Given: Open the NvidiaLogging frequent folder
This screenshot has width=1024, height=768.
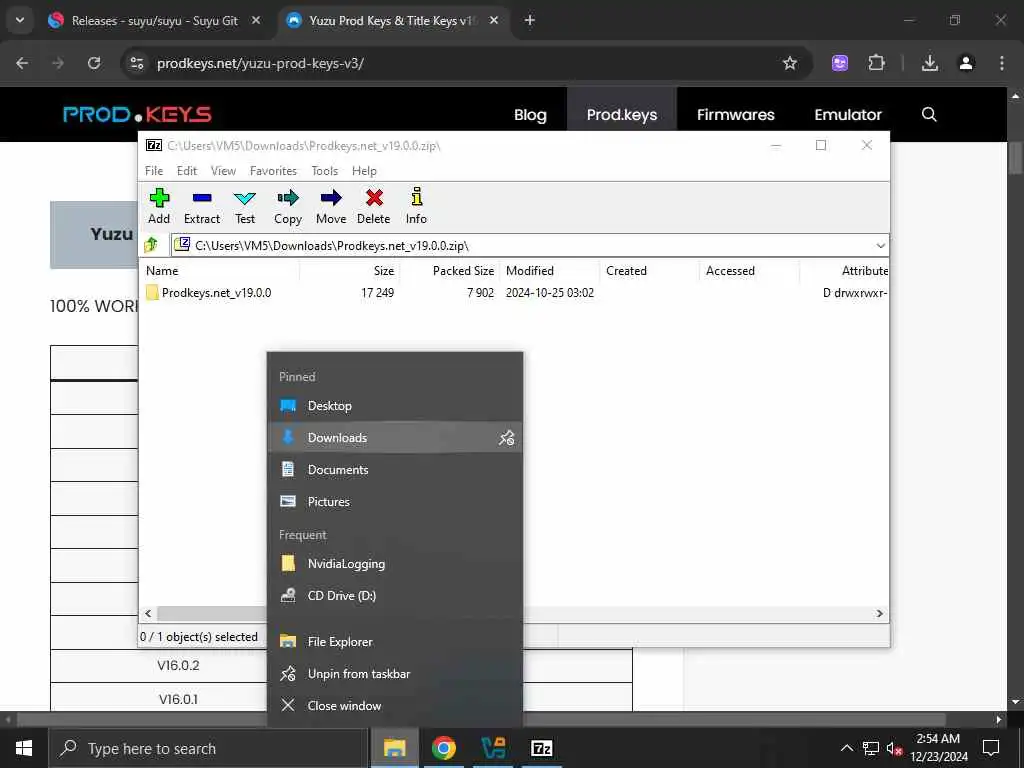Looking at the screenshot, I should tap(395, 564).
